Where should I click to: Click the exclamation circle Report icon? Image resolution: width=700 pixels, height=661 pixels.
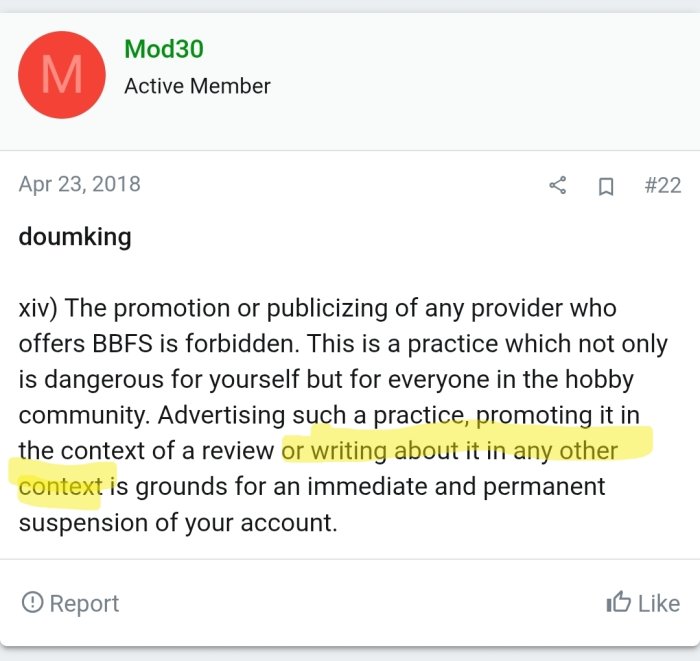(33, 602)
